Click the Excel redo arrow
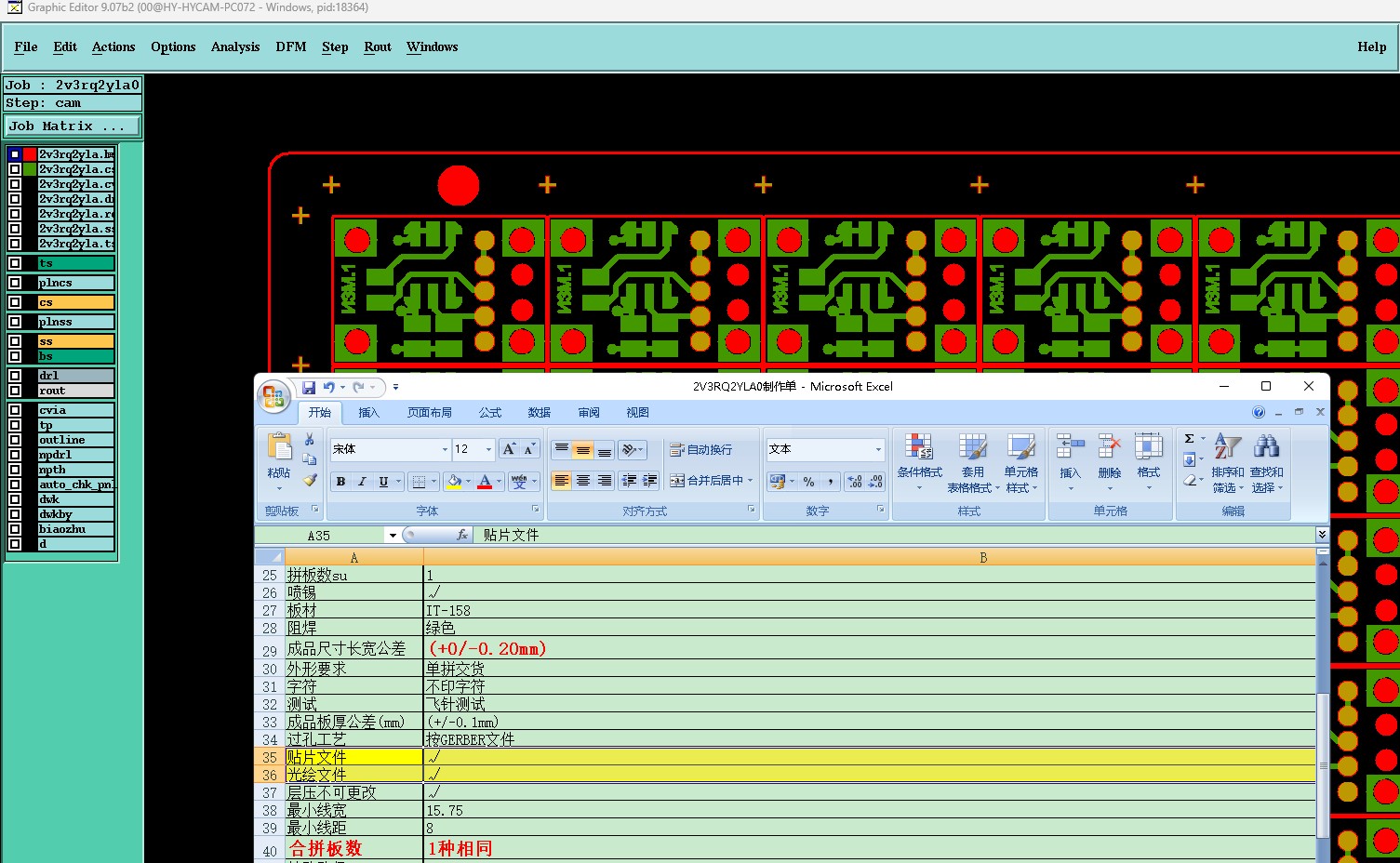 358,387
